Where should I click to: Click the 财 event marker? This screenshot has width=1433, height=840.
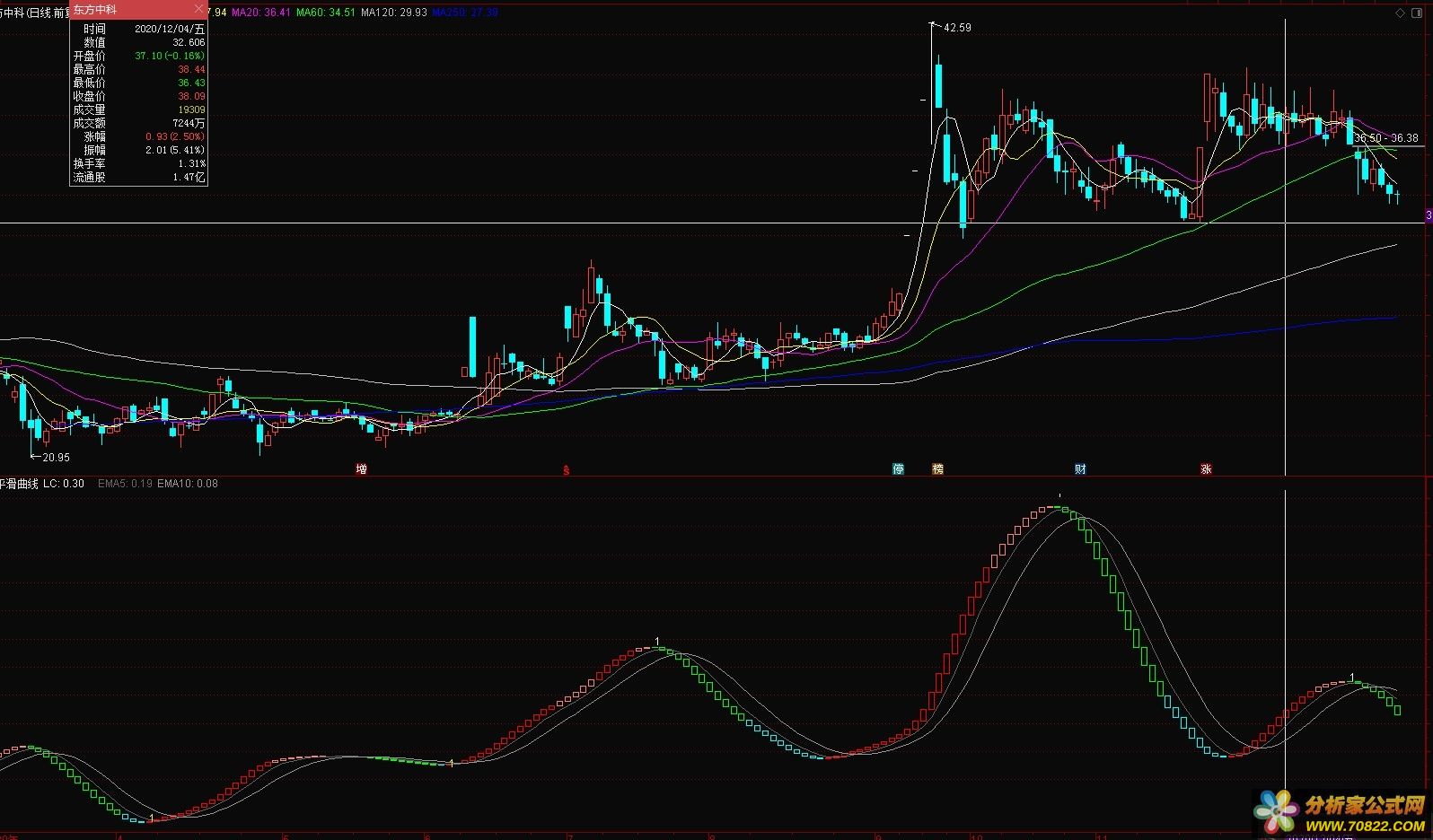point(1080,468)
